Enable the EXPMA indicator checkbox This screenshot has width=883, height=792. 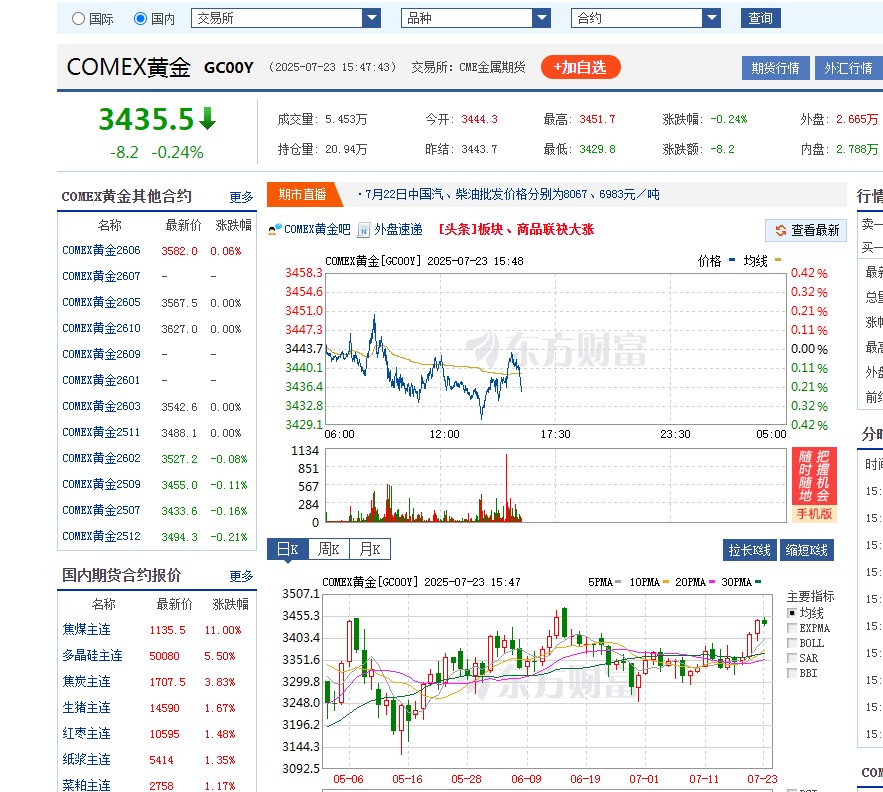coord(792,628)
